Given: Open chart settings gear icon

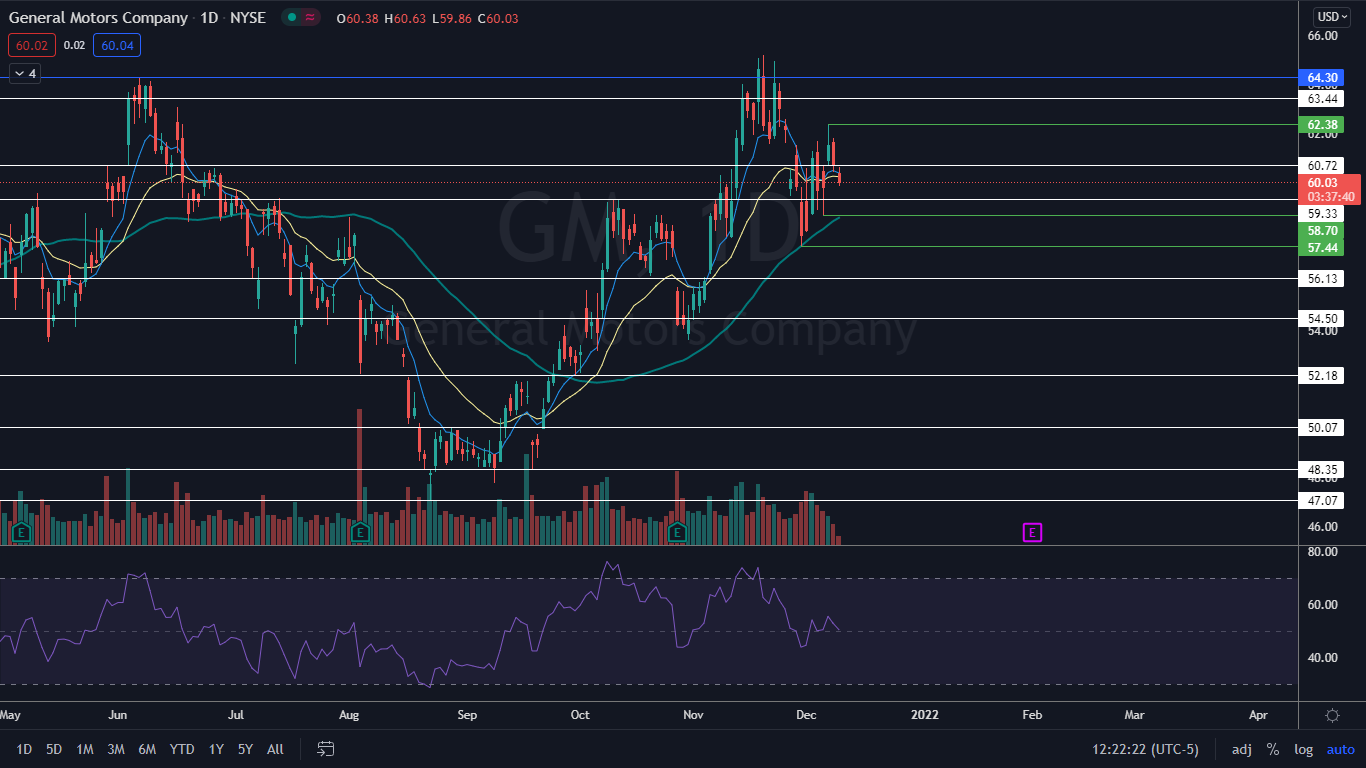Looking at the screenshot, I should pyautogui.click(x=1332, y=715).
